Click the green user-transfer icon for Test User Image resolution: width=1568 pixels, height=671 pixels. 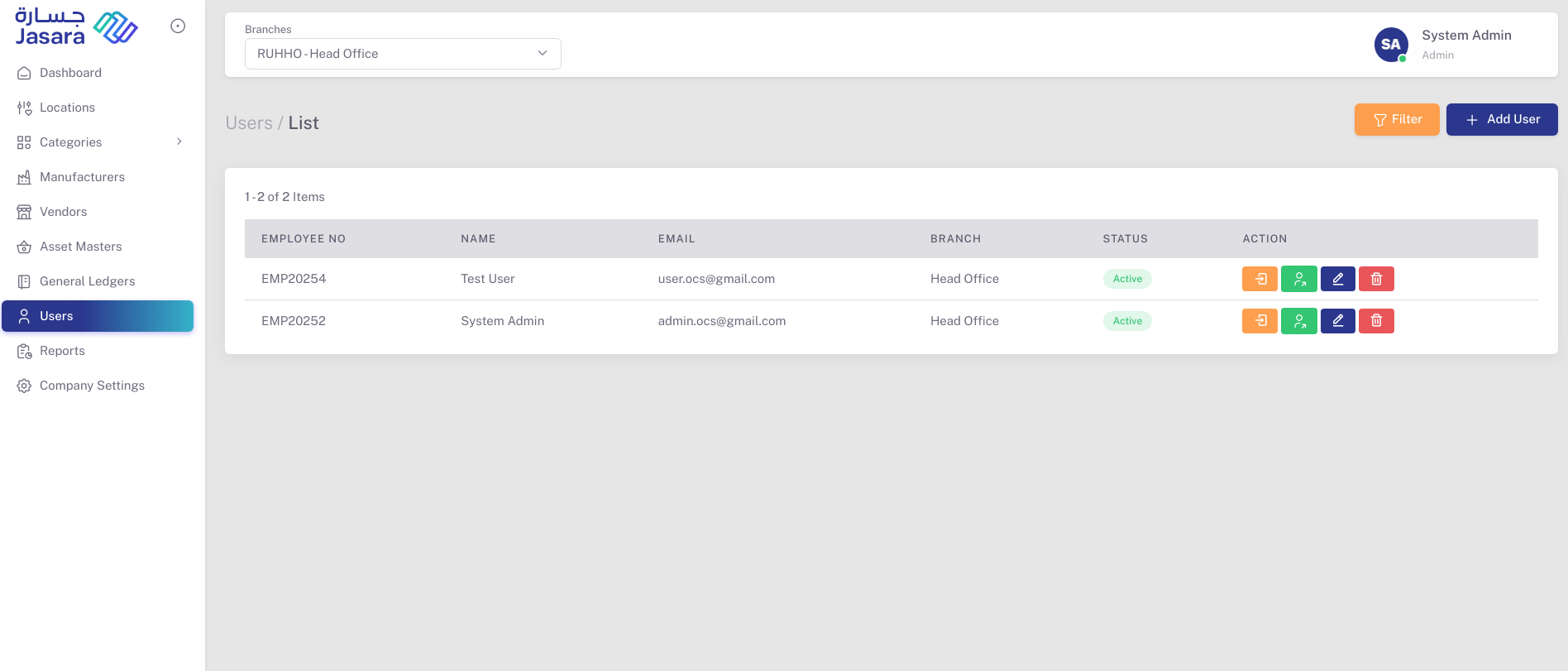tap(1298, 279)
